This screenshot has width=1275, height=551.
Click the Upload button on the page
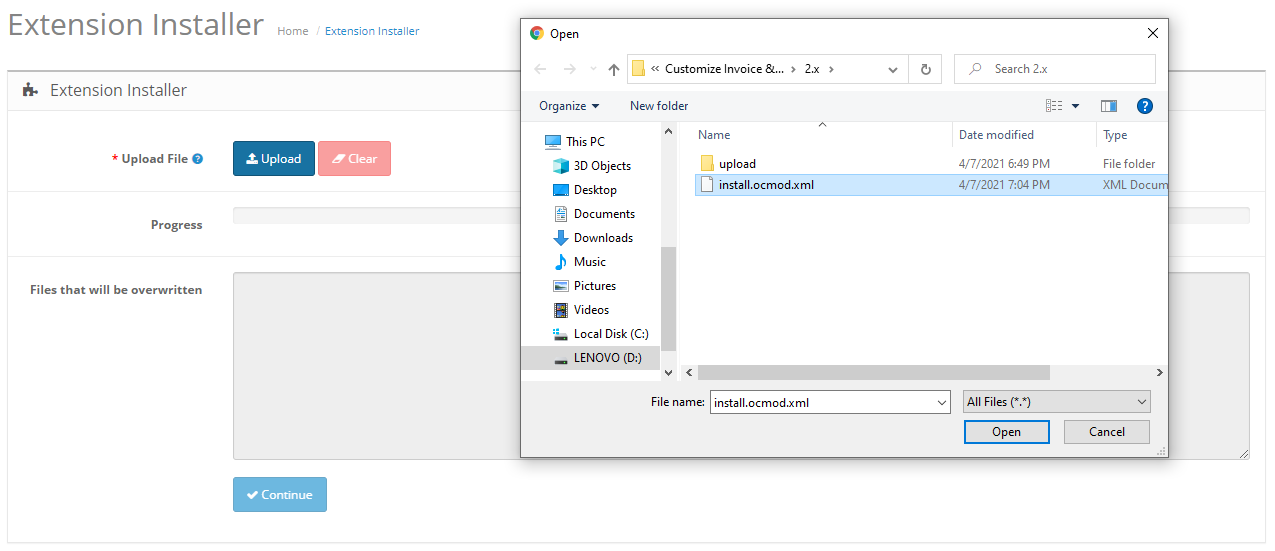(x=274, y=158)
